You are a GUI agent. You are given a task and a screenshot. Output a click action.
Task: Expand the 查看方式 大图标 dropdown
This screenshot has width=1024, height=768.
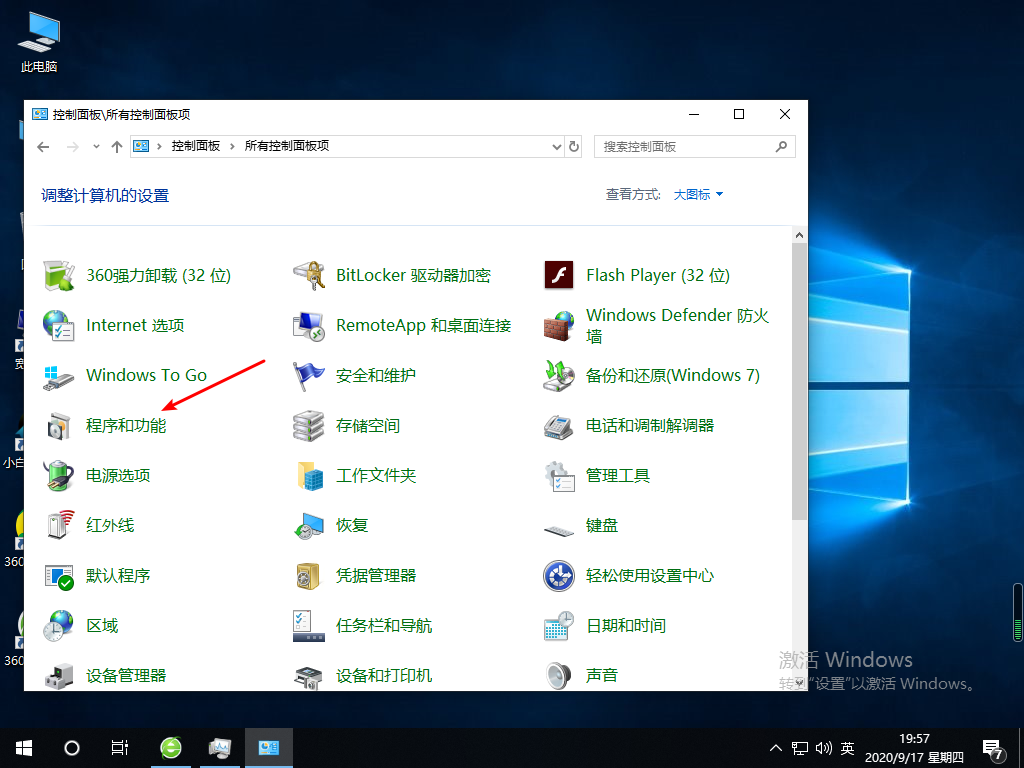tap(698, 195)
